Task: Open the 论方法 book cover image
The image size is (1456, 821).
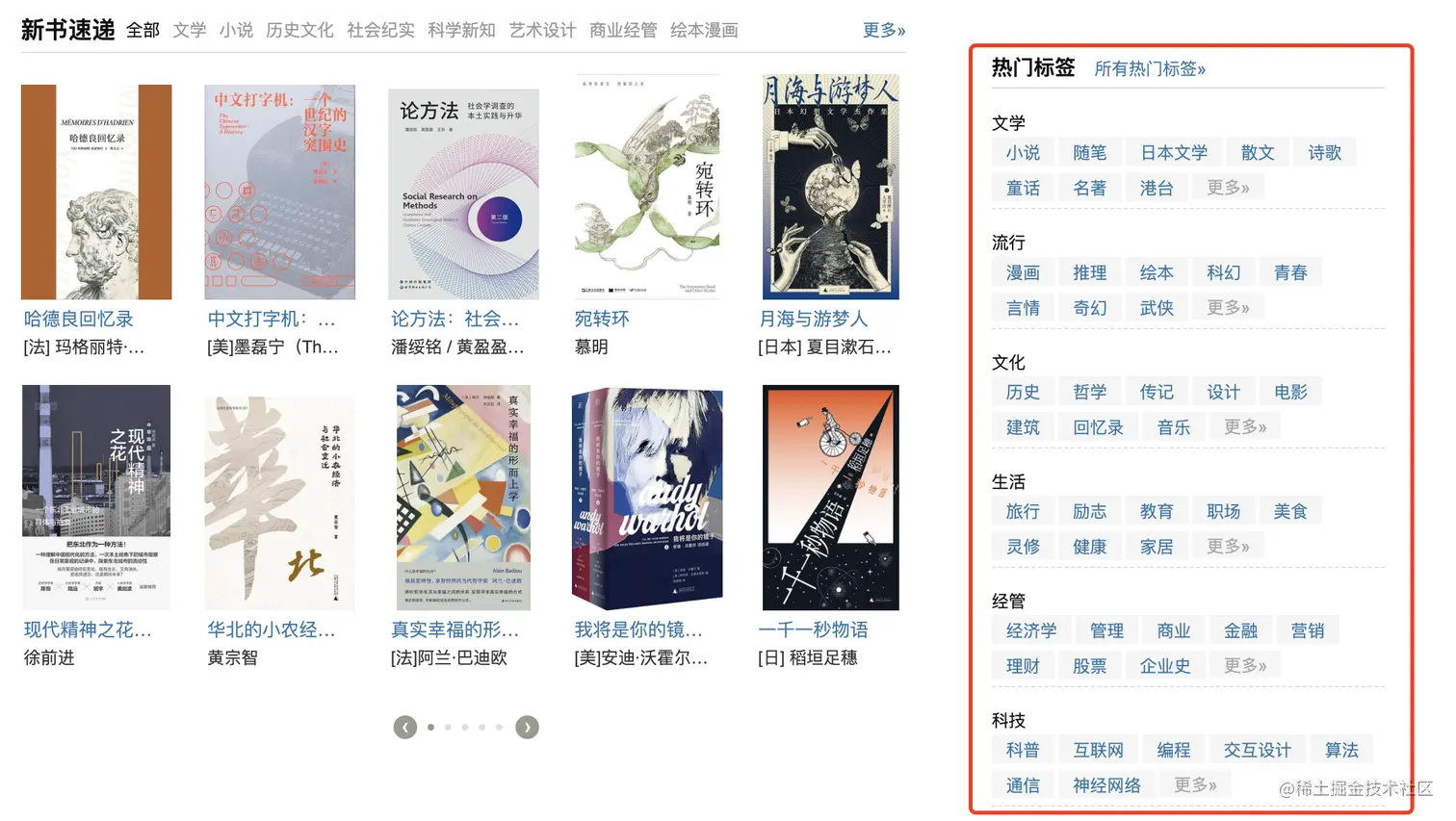Action: coord(463,193)
